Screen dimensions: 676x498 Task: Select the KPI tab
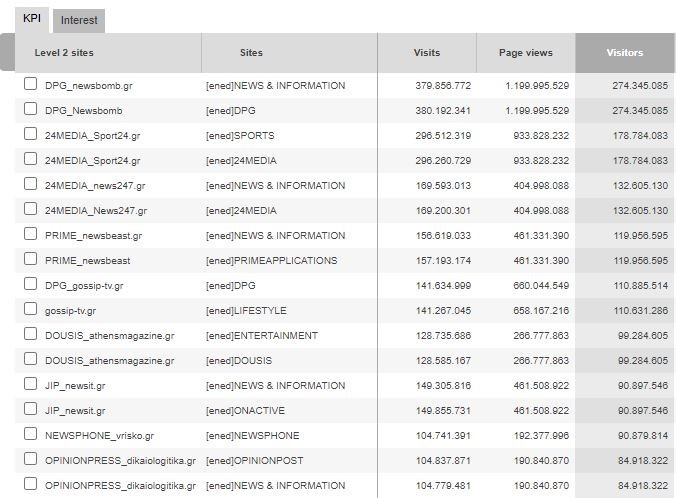pyautogui.click(x=31, y=18)
